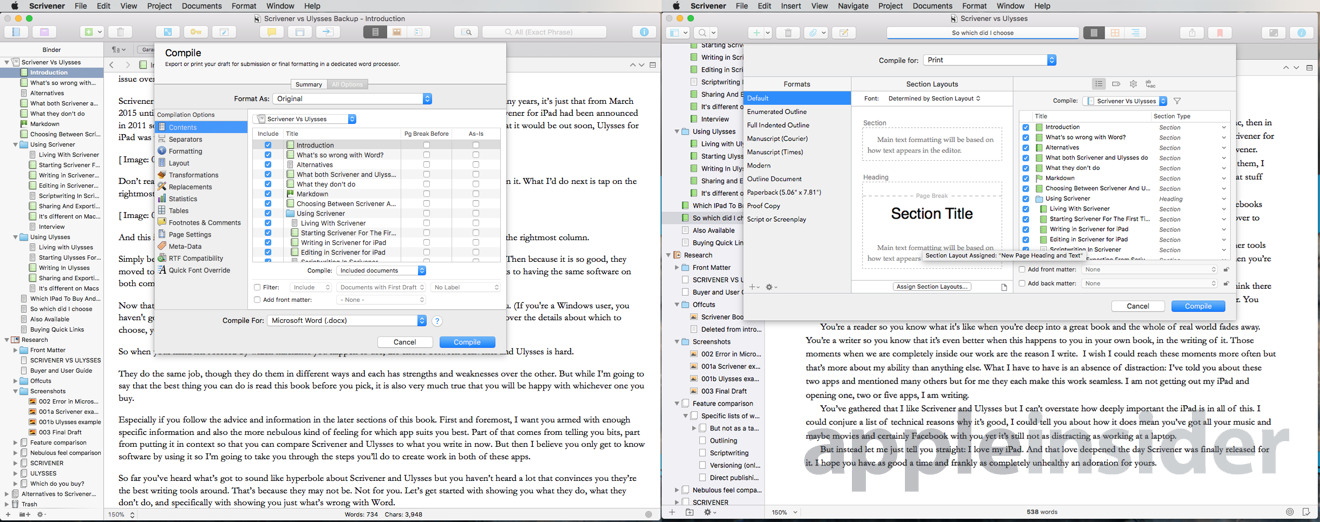Click the magnifier search icon in left window toolbar
This screenshot has height=522, width=1320.
[x=467, y=32]
